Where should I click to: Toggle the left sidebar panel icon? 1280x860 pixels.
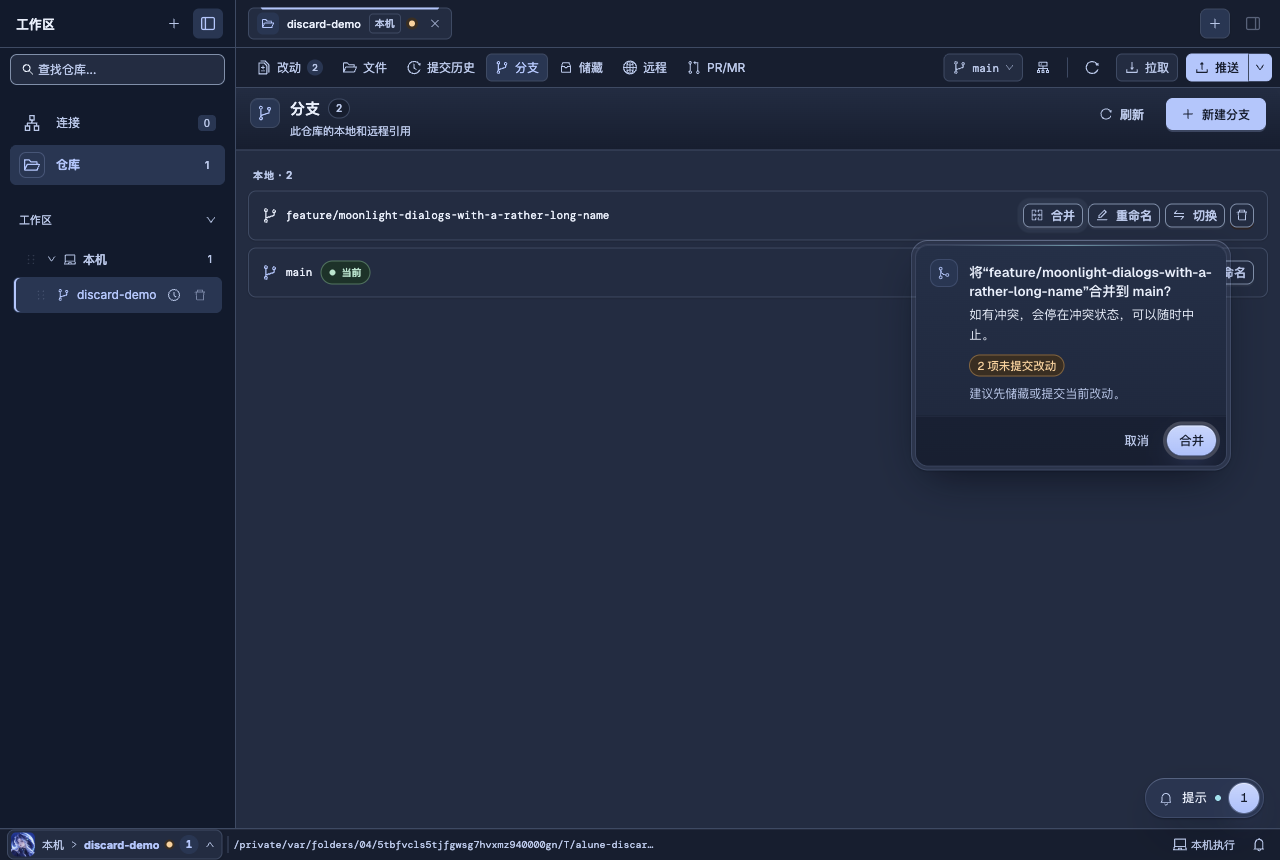click(208, 23)
